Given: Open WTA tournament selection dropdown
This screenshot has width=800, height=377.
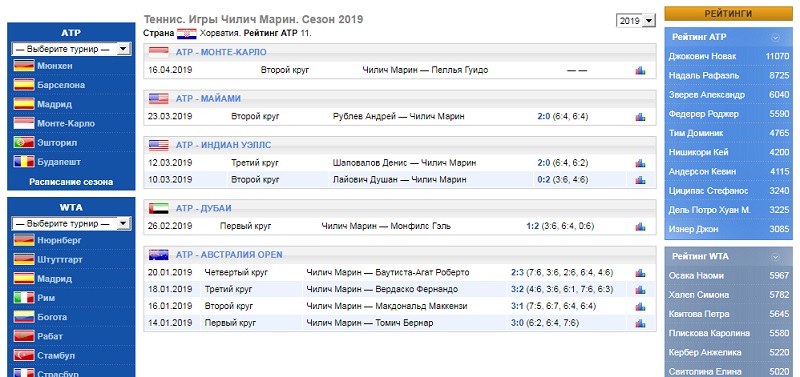Looking at the screenshot, I should tap(71, 223).
